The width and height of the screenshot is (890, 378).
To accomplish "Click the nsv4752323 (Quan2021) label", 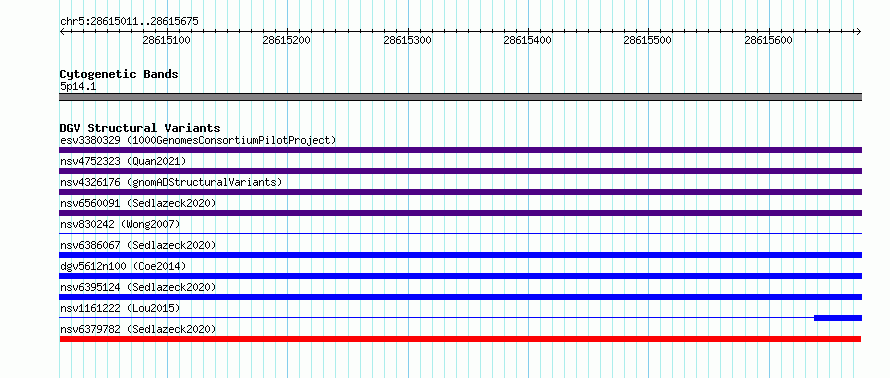I will [123, 161].
